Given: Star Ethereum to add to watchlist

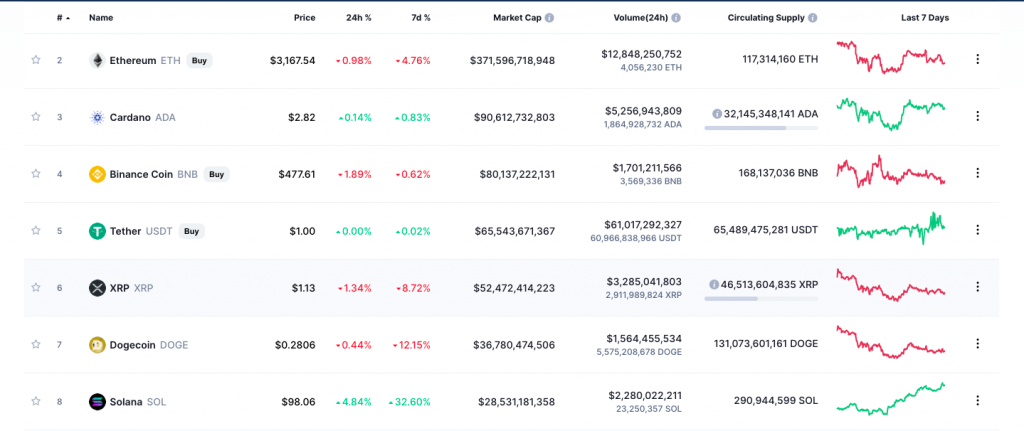Looking at the screenshot, I should point(36,60).
